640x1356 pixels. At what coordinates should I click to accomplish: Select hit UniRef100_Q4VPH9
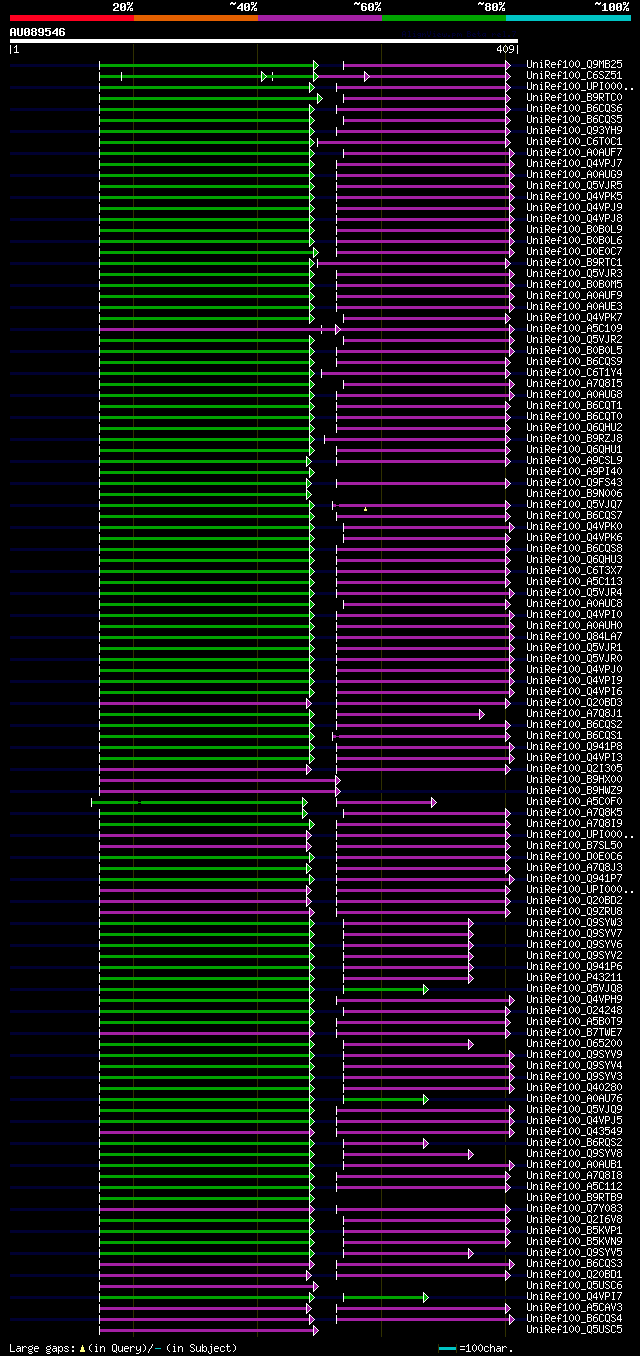(x=574, y=999)
